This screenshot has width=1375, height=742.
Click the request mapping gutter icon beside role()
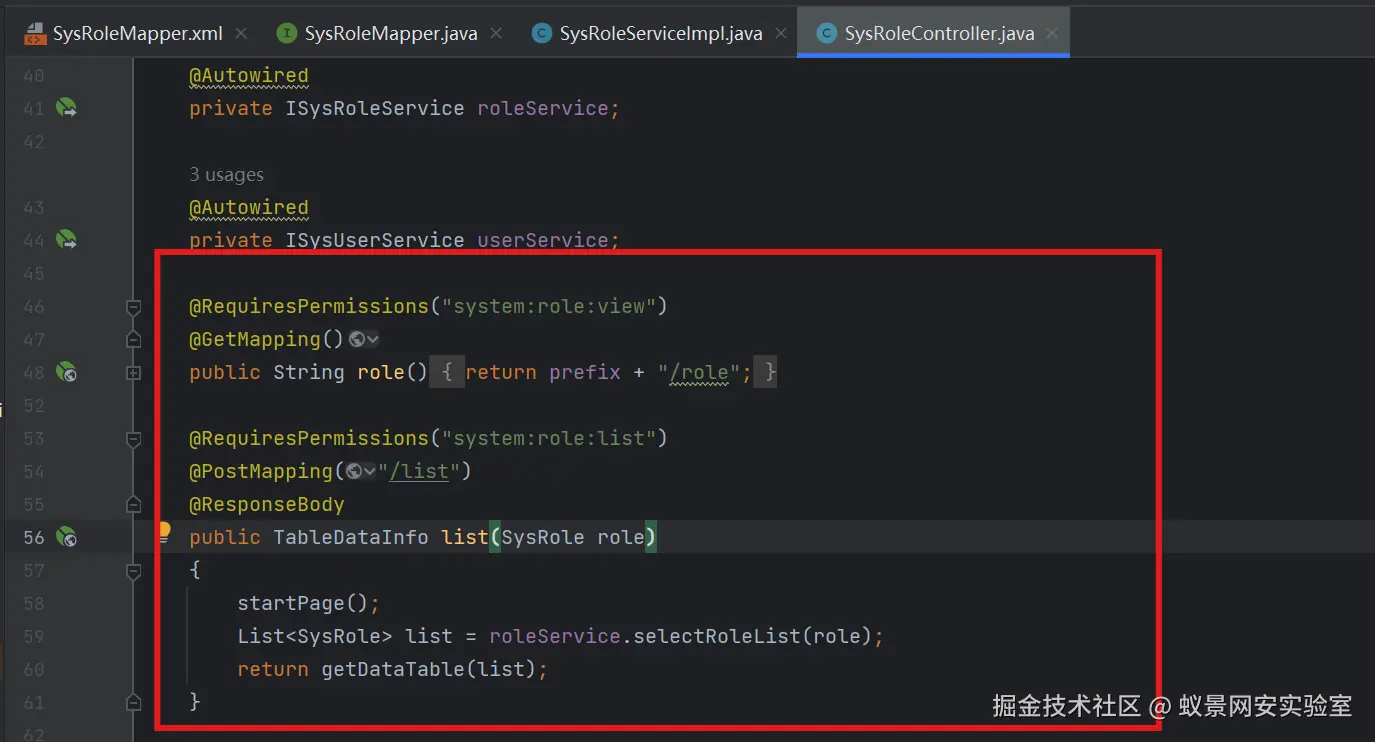pyautogui.click(x=66, y=372)
